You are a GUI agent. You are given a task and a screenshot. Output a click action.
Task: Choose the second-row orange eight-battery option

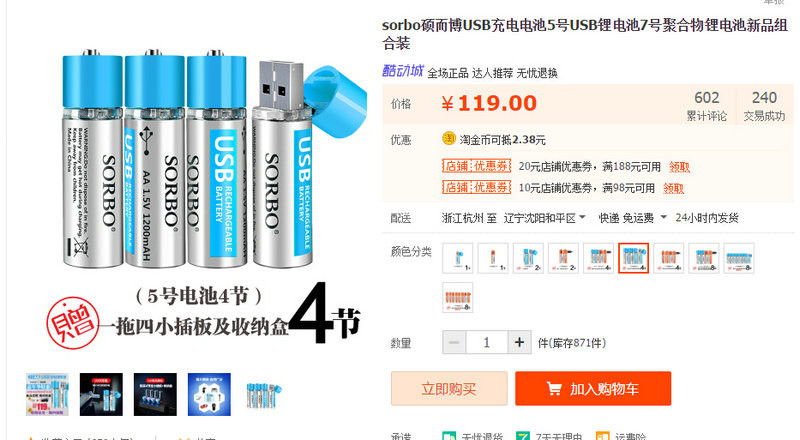coord(458,298)
